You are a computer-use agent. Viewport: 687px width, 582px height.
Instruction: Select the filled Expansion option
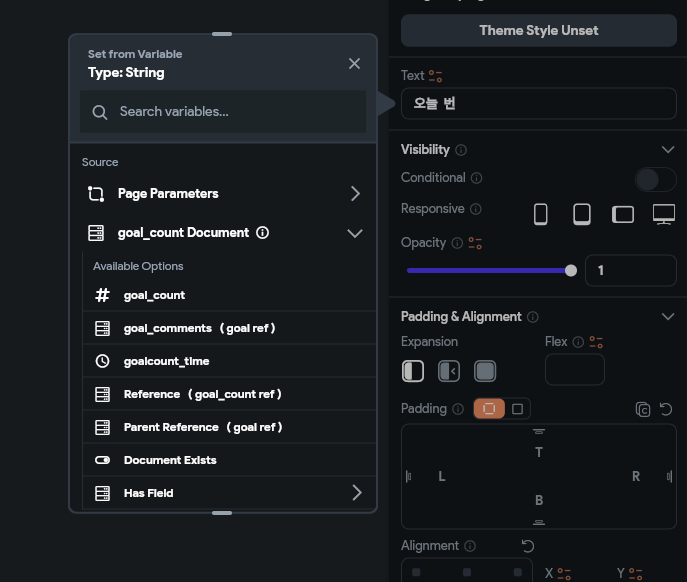[485, 371]
